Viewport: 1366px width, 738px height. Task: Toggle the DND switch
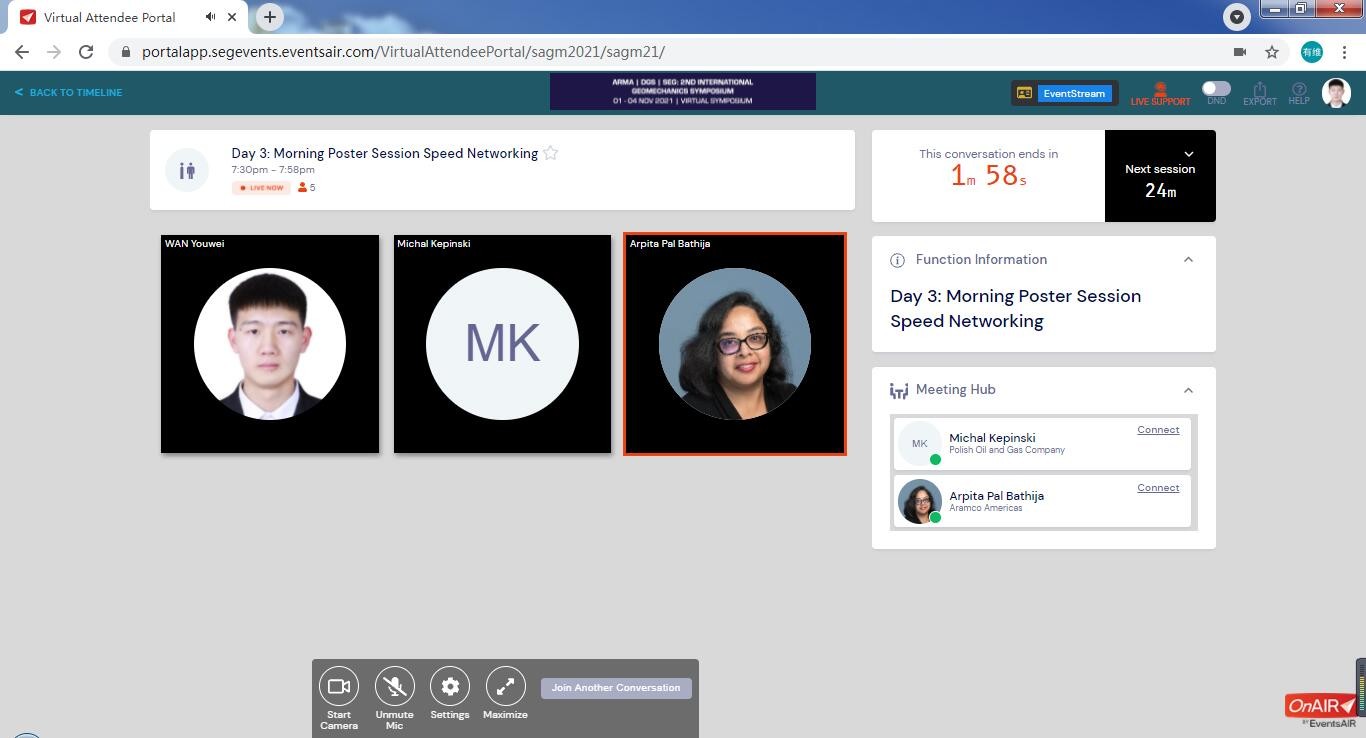[x=1216, y=89]
